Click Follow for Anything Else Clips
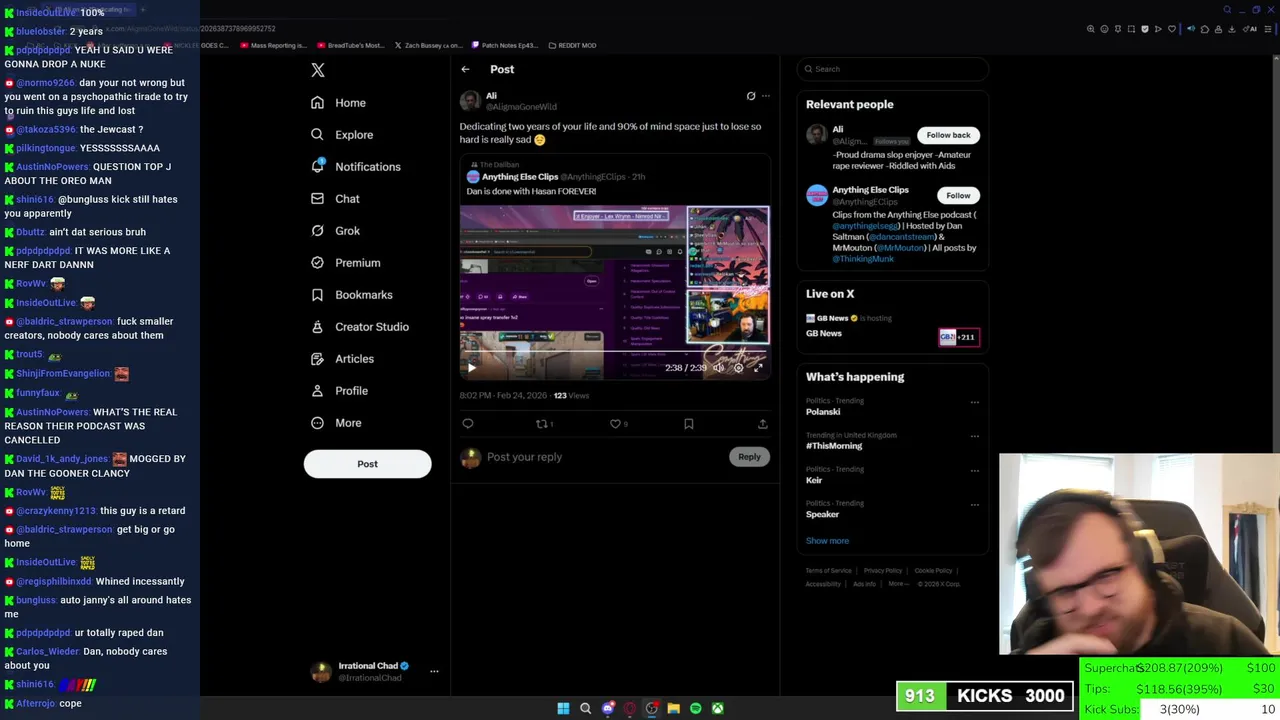 pos(958,196)
